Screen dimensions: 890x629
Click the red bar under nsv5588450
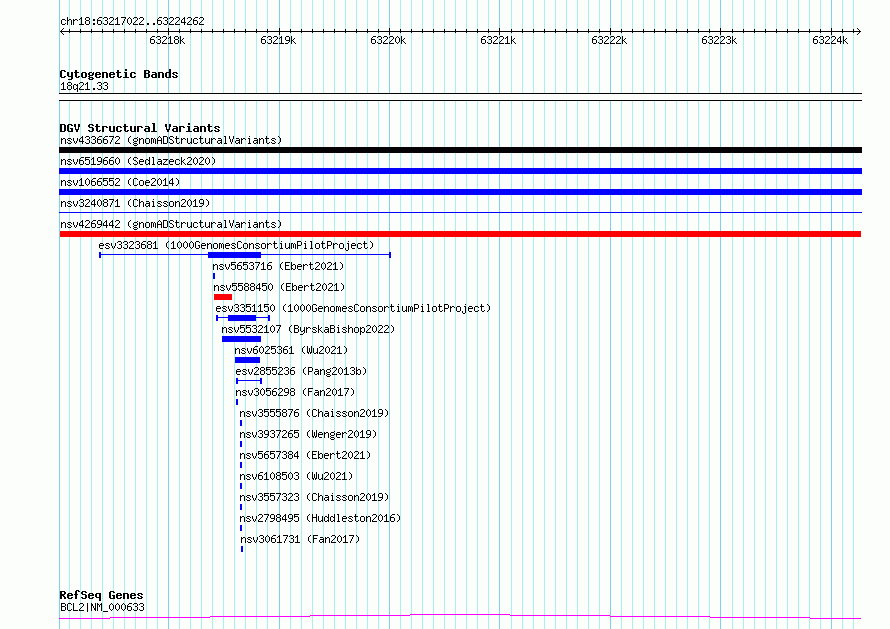pyautogui.click(x=223, y=297)
